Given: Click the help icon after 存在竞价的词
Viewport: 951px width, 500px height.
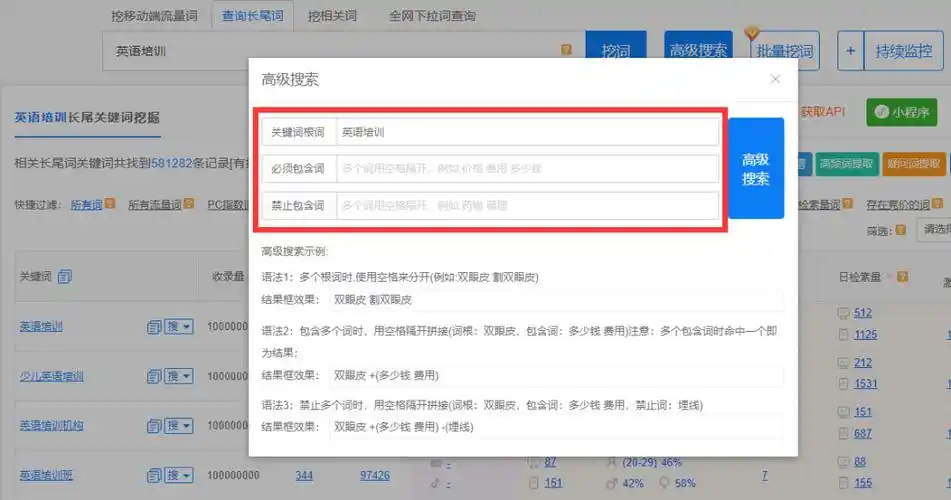Looking at the screenshot, I should click(x=937, y=204).
